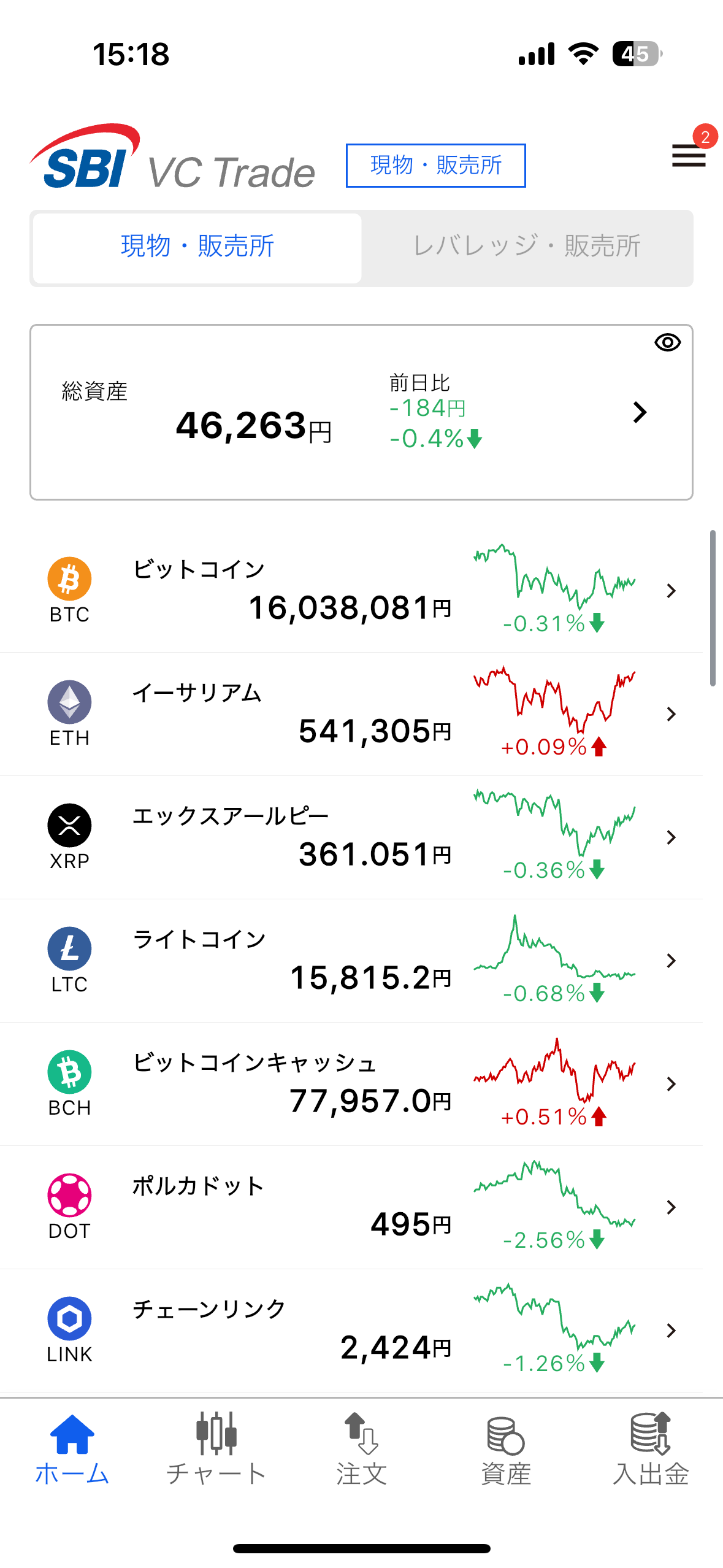This screenshot has width=723, height=1568.
Task: Tap the Ethereum ETH coin icon
Action: [x=69, y=702]
